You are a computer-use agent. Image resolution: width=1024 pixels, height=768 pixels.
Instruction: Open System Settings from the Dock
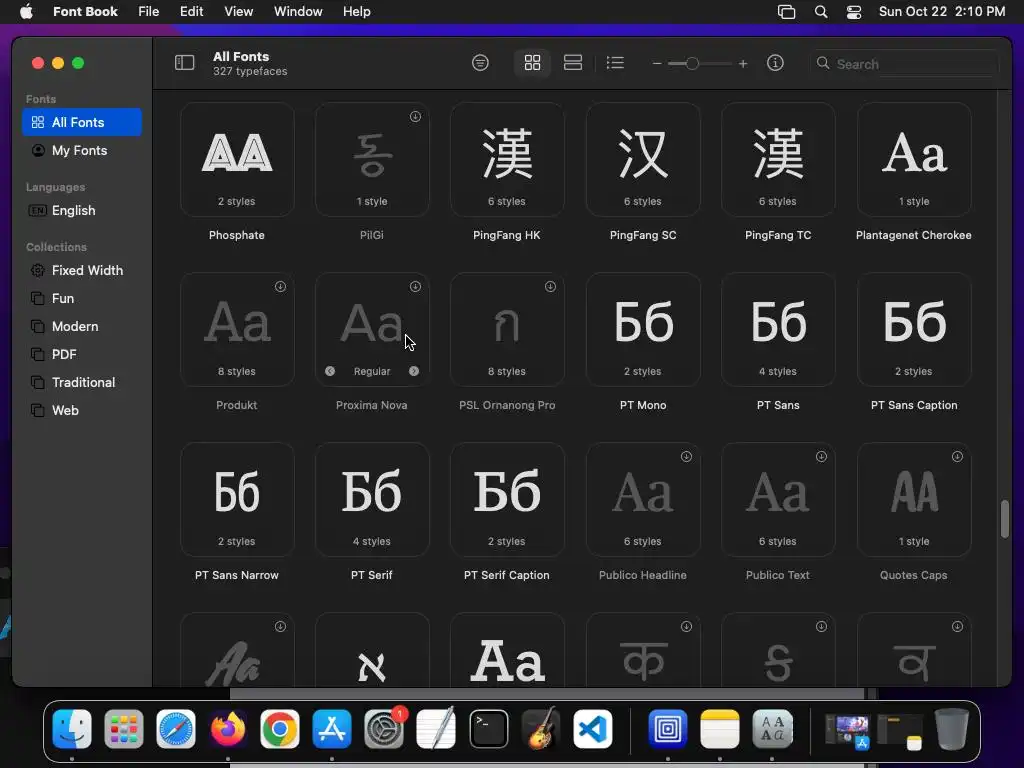(384, 729)
